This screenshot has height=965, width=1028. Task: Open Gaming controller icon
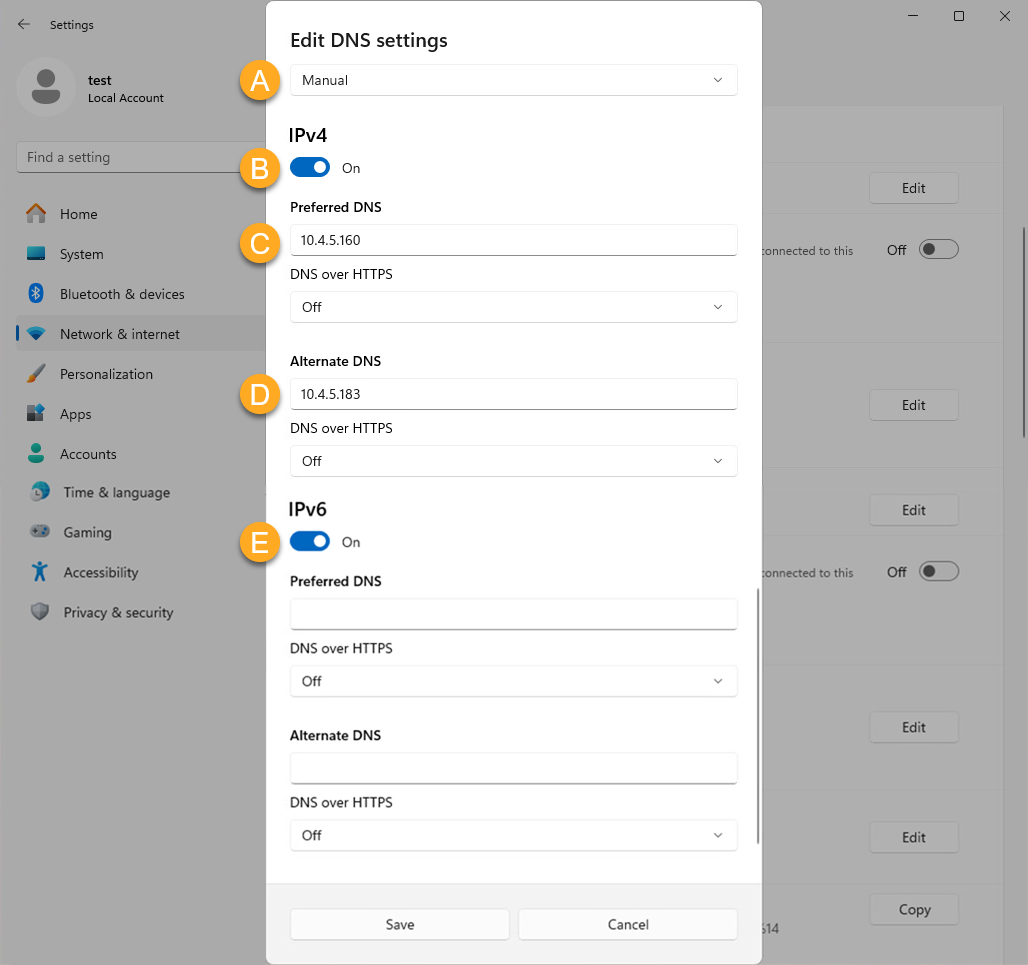point(40,532)
